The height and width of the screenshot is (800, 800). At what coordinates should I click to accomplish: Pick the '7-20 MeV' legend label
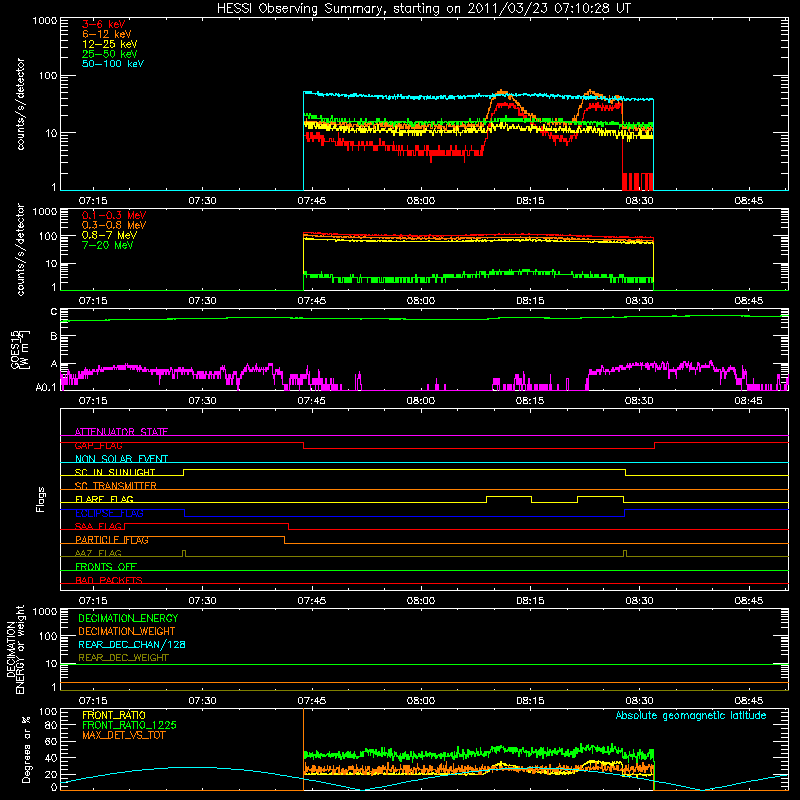(108, 245)
